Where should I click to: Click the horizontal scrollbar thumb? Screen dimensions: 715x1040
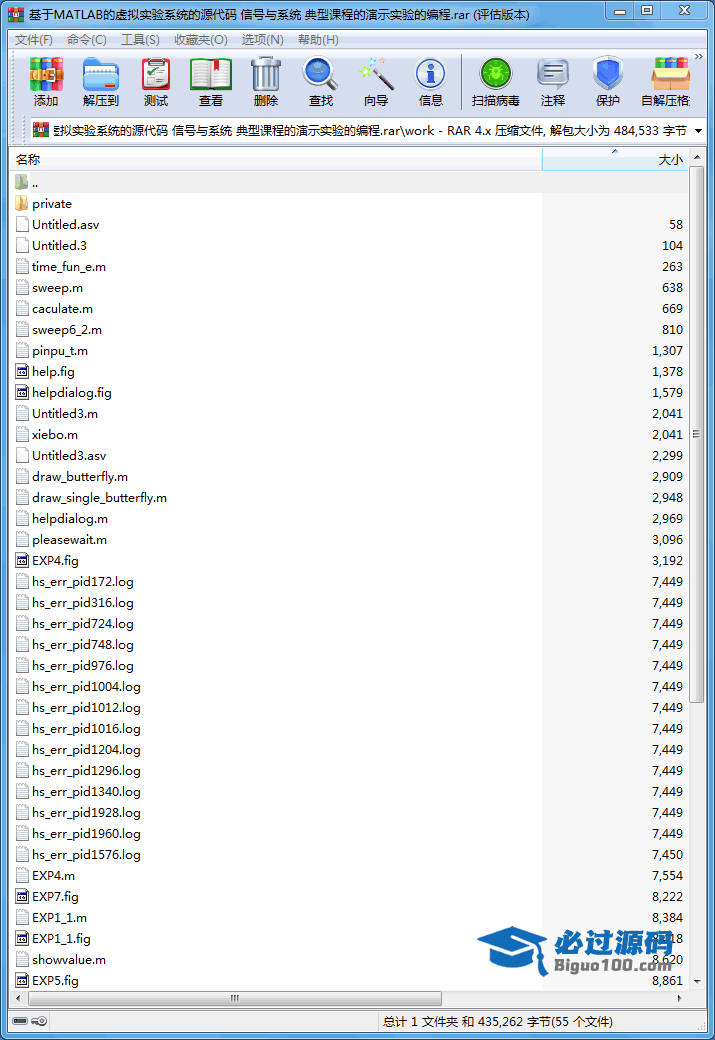tap(235, 998)
